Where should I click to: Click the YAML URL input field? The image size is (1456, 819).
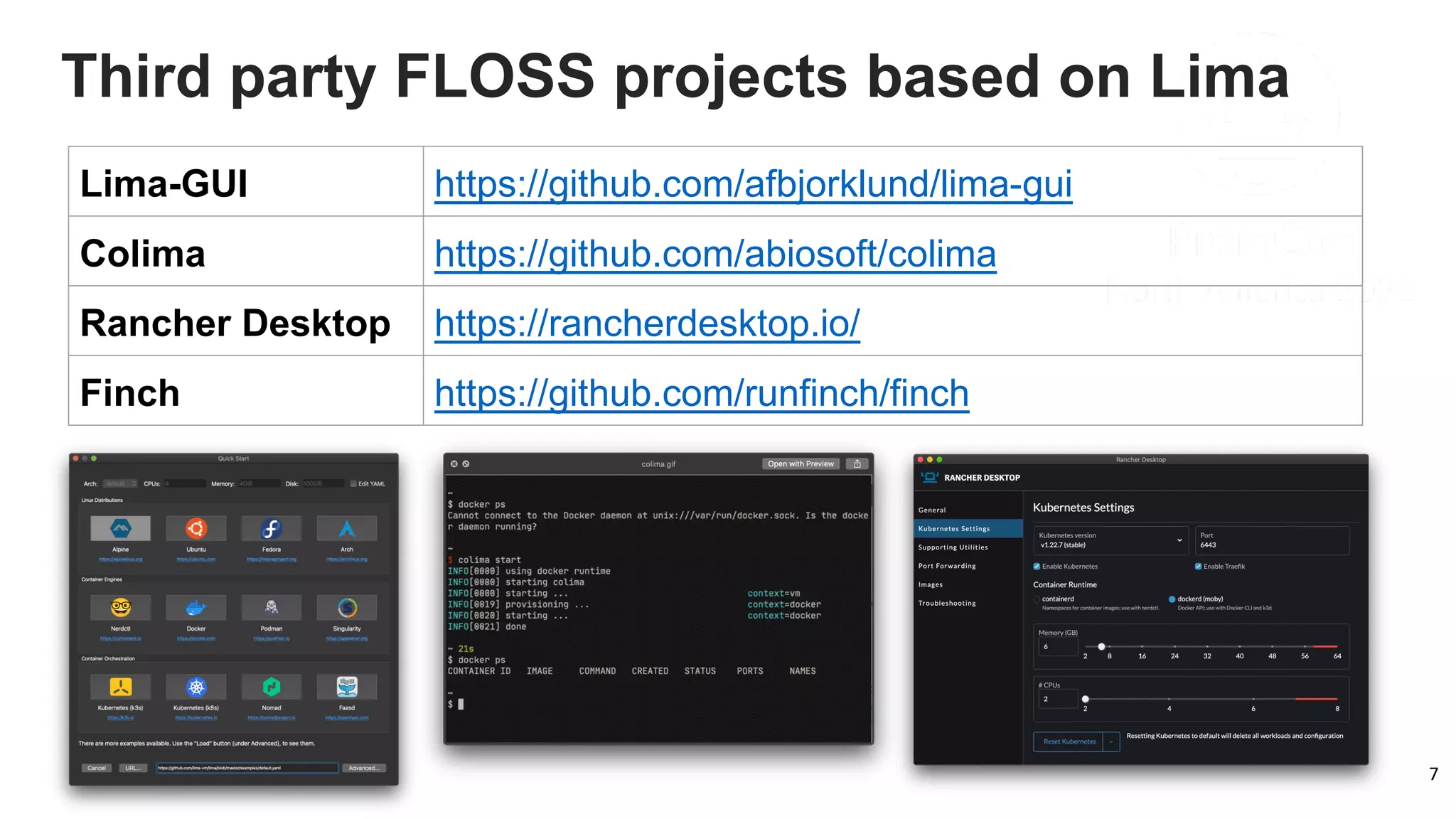click(x=247, y=768)
